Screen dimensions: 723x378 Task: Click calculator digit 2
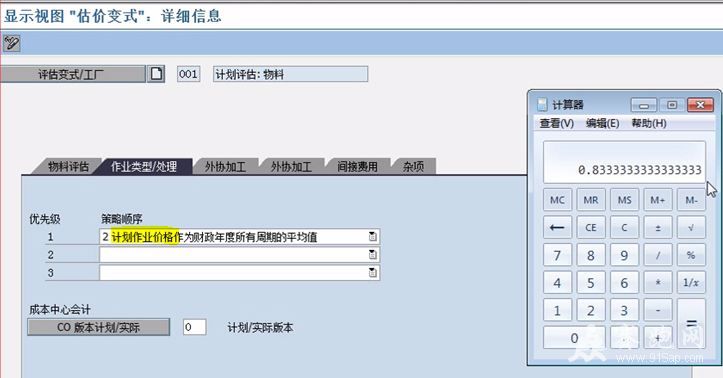point(591,310)
